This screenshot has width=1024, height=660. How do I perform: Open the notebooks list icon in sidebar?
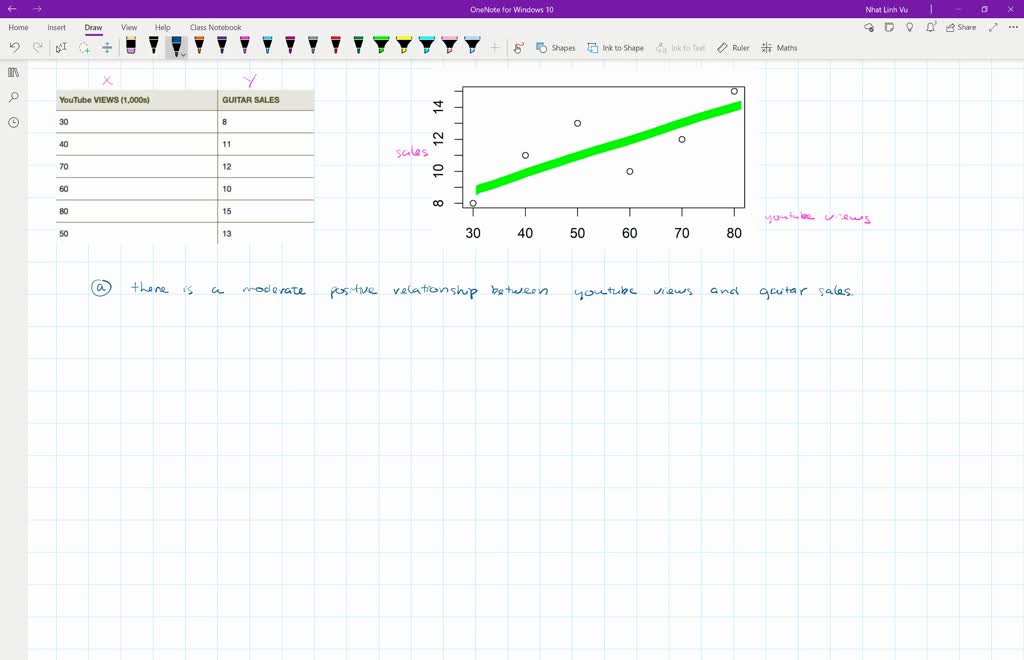click(x=14, y=73)
